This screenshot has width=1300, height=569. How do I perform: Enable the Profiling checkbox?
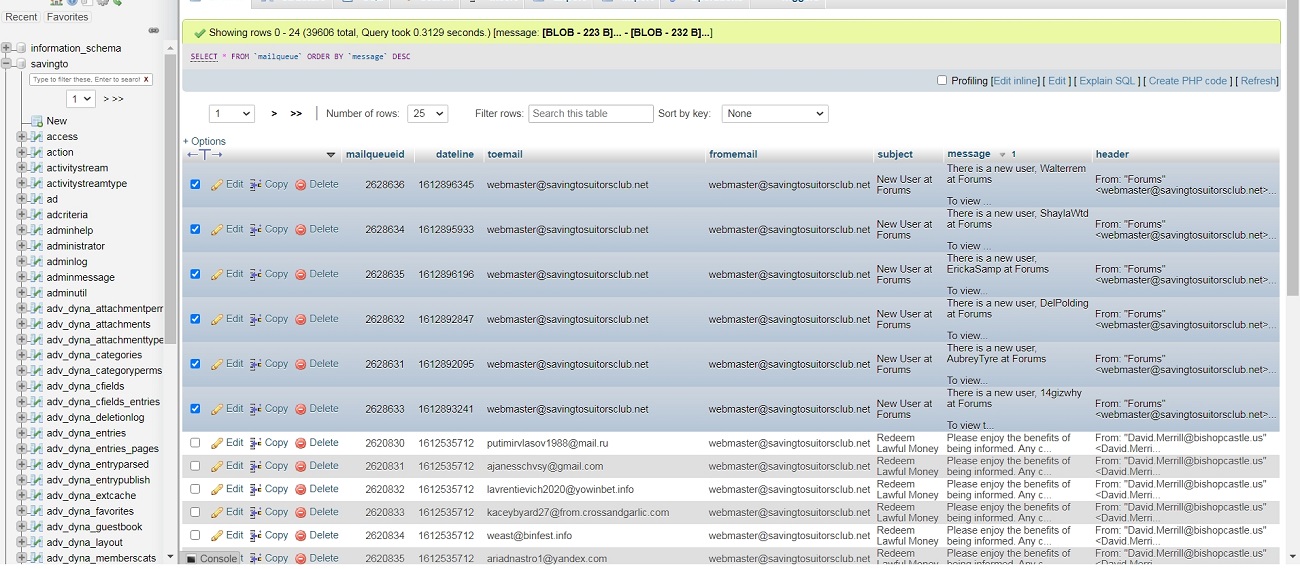[x=942, y=81]
